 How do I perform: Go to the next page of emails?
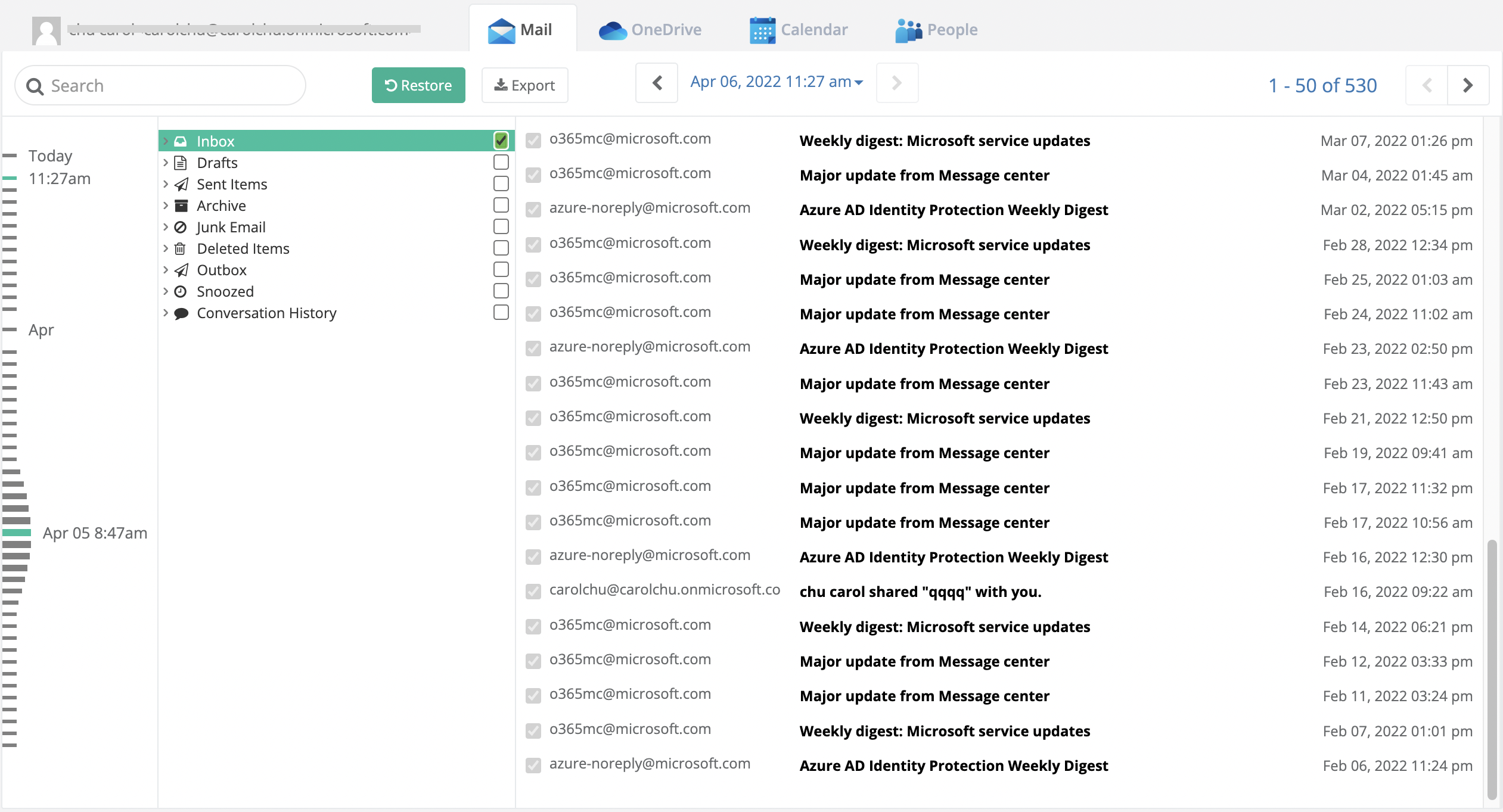click(x=1468, y=85)
